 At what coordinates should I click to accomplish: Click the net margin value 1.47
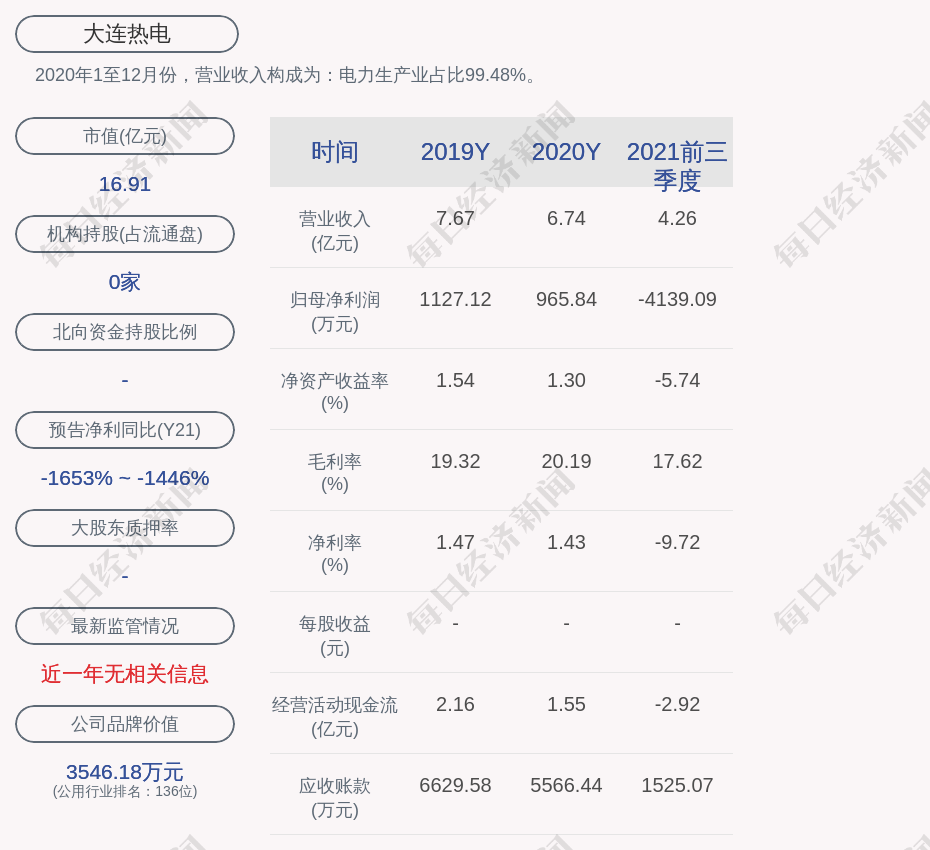click(456, 542)
